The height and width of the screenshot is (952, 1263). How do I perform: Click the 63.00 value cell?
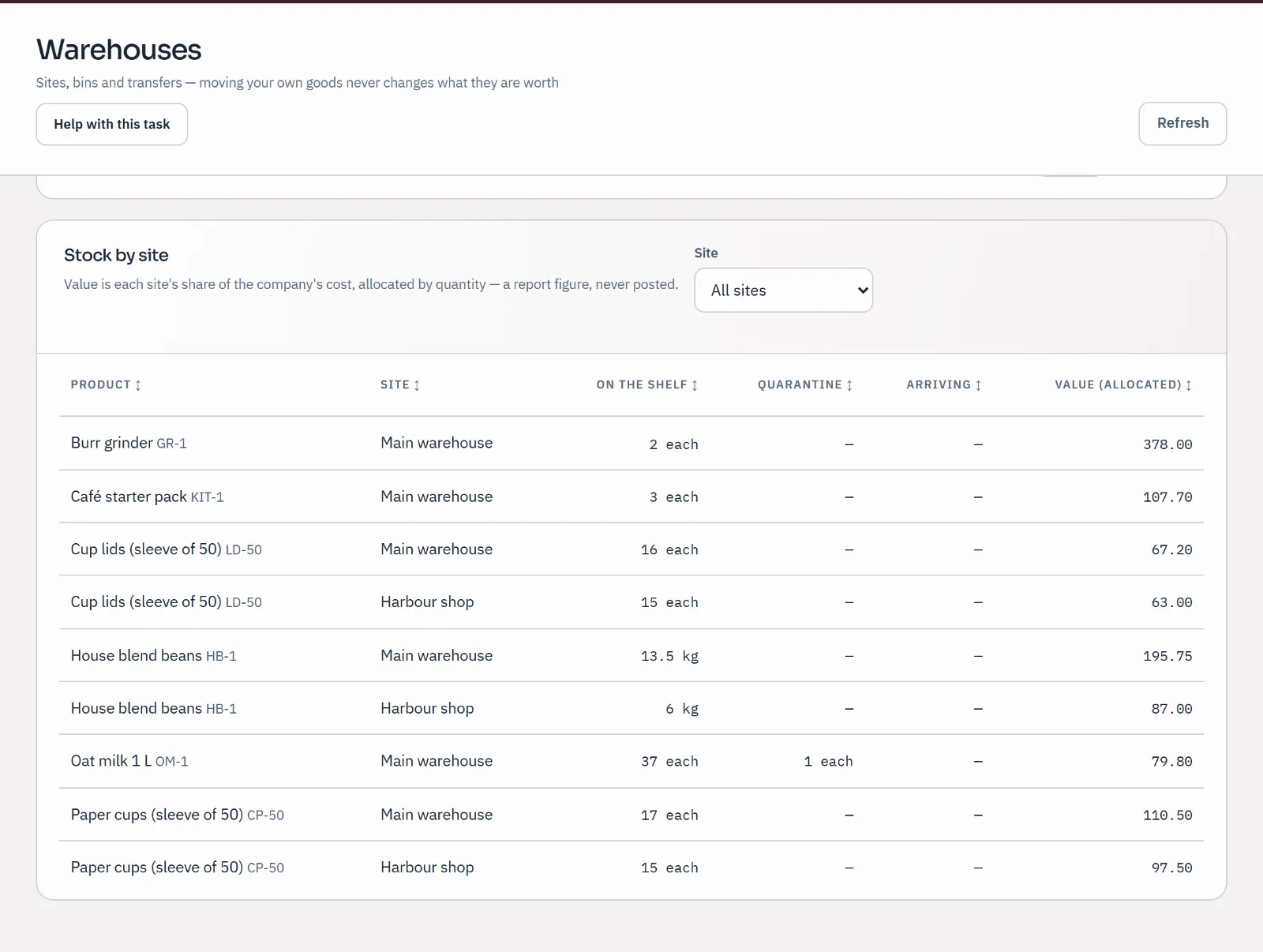[1171, 603]
